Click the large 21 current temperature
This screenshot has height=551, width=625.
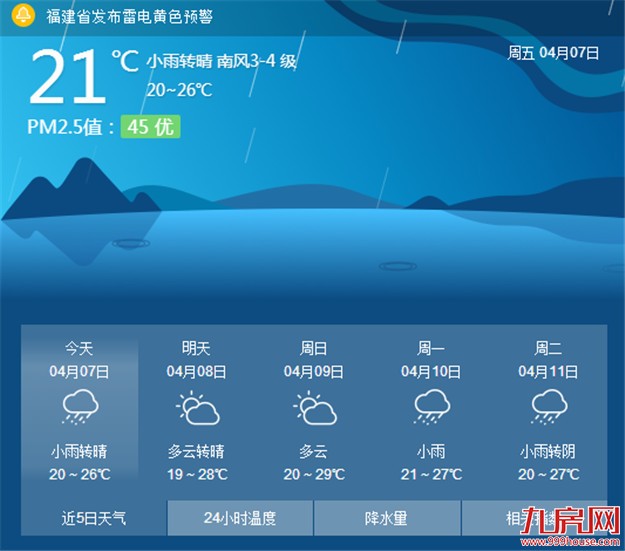click(68, 76)
